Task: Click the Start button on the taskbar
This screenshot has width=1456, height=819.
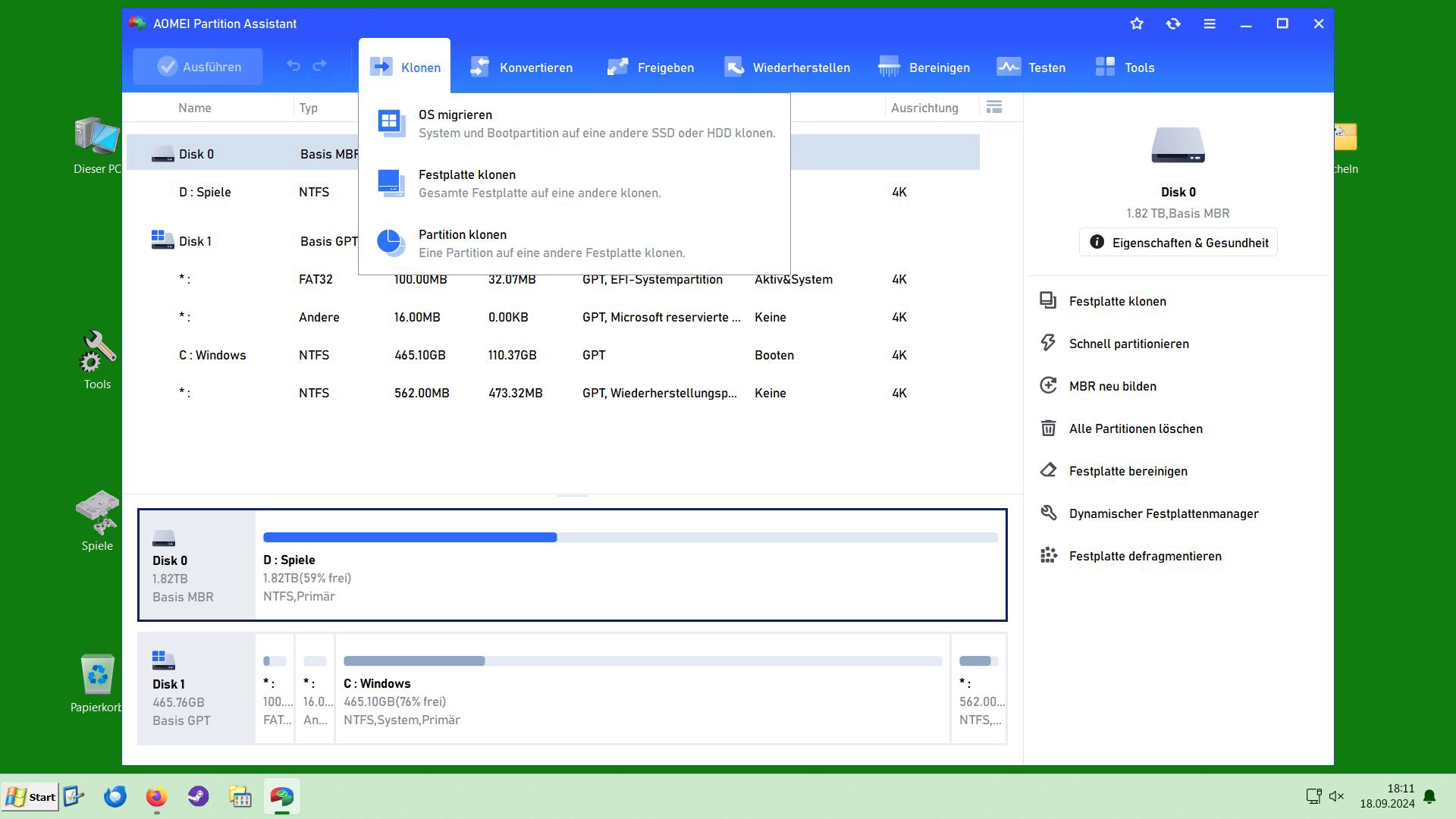Action: pos(30,797)
